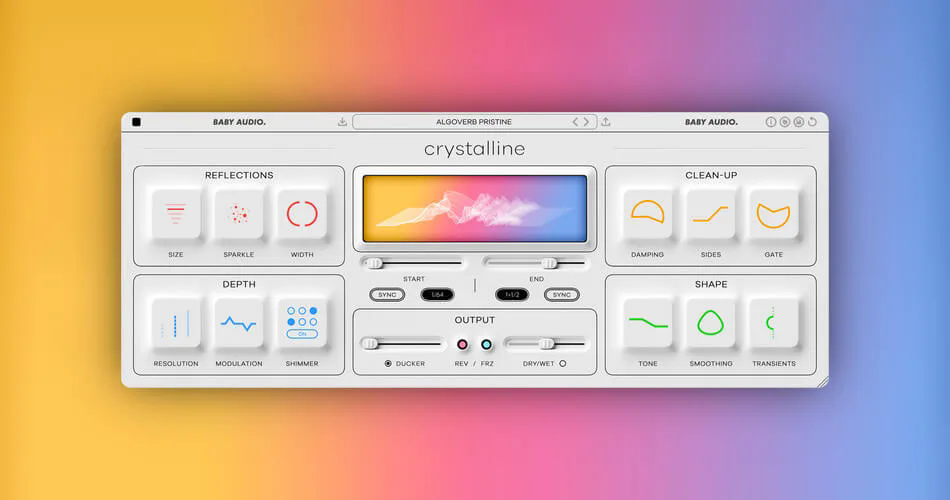Click the preset upload/share icon

coord(606,122)
